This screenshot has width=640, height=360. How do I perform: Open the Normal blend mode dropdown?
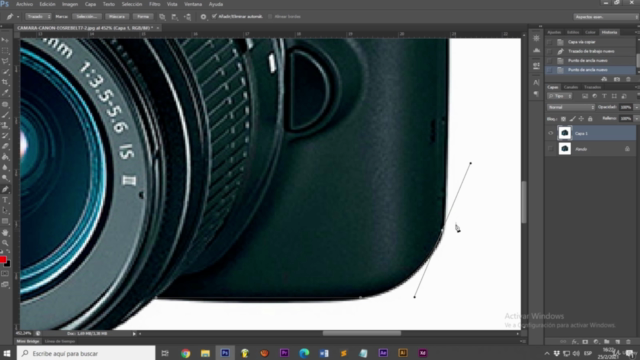571,107
